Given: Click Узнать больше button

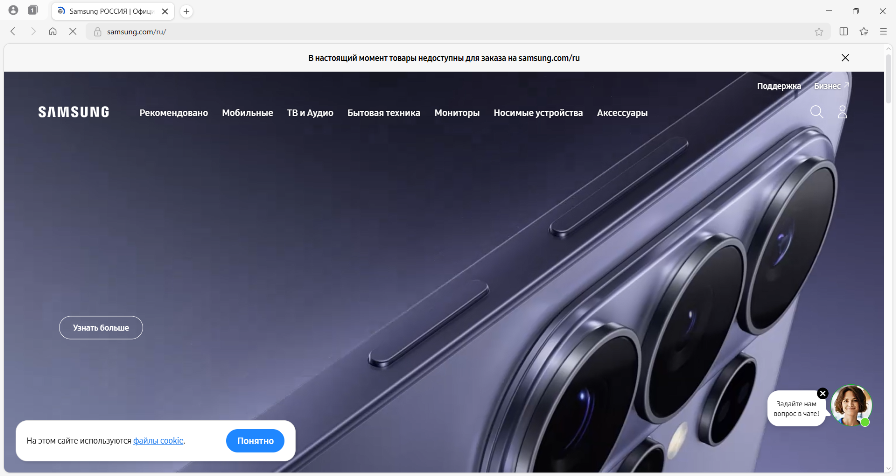Looking at the screenshot, I should [101, 328].
